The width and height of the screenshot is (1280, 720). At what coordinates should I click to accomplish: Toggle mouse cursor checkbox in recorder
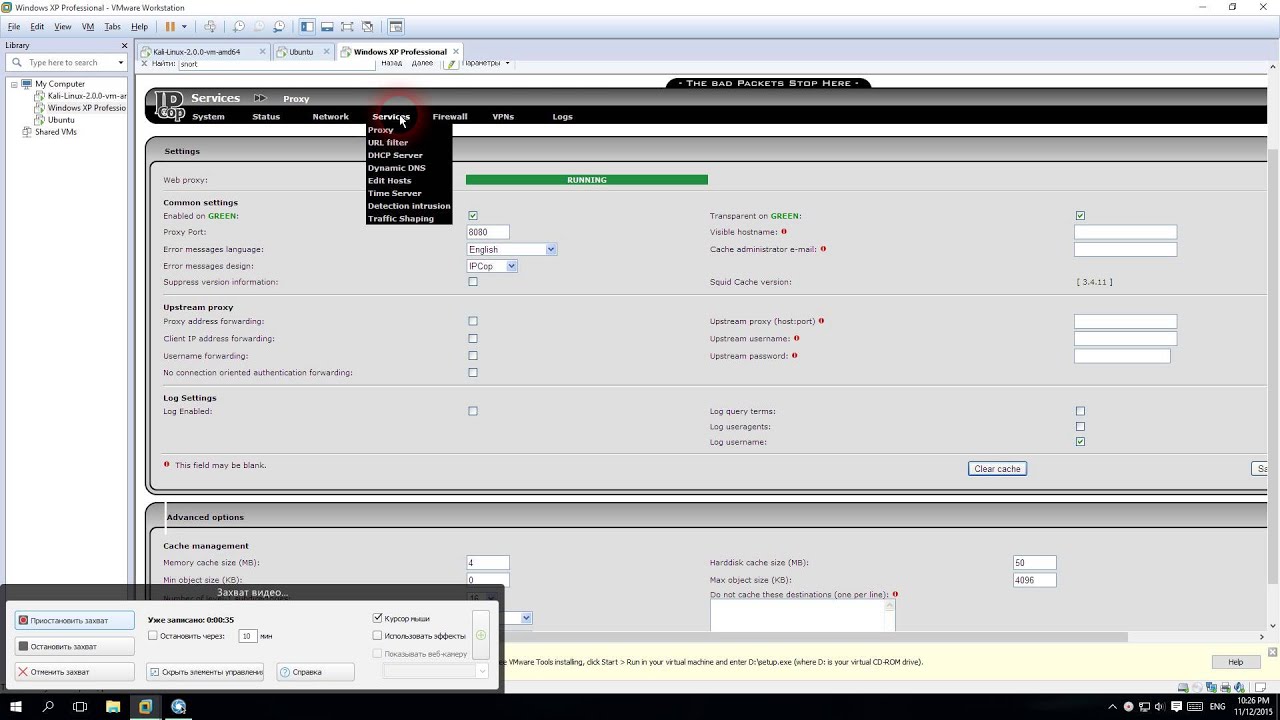378,619
